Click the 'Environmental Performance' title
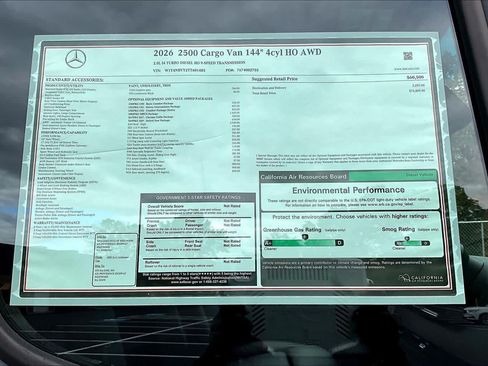 348,190
